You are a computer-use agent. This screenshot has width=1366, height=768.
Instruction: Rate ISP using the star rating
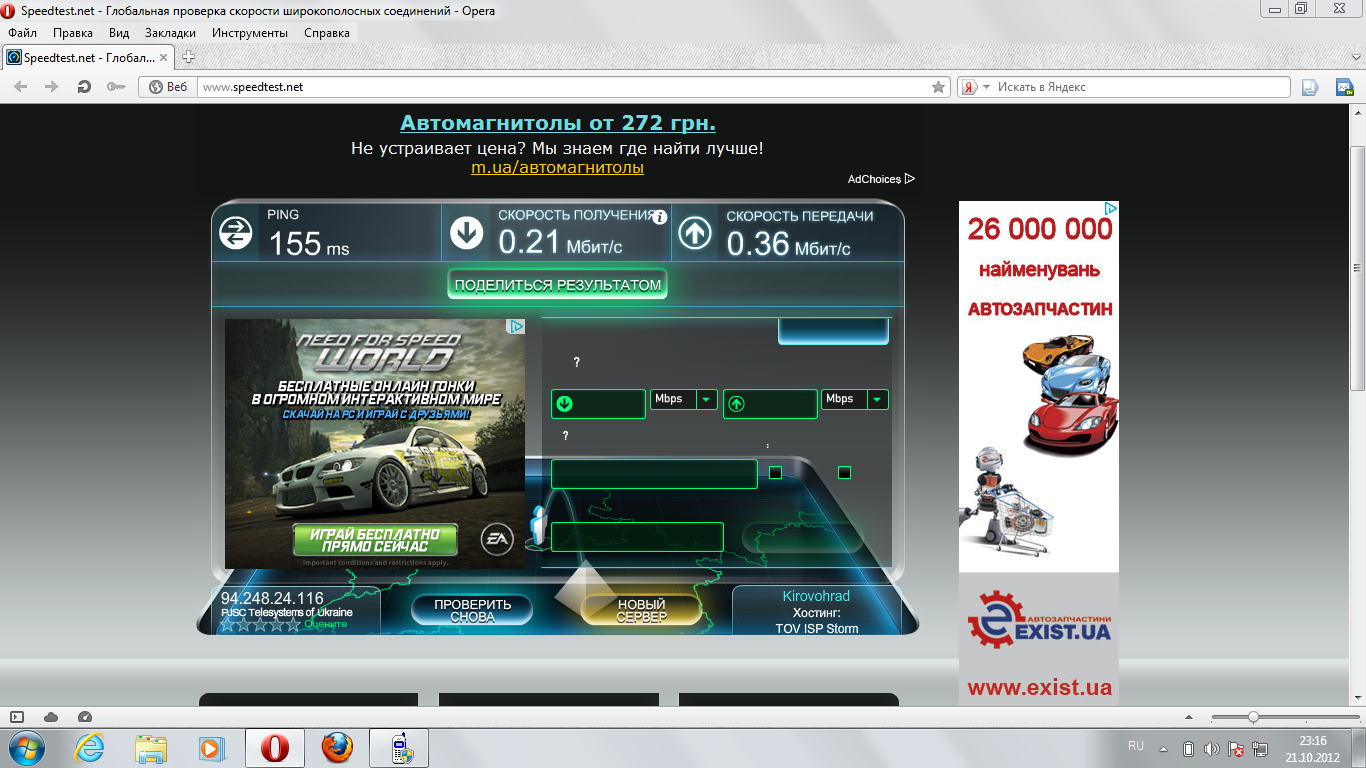click(260, 624)
